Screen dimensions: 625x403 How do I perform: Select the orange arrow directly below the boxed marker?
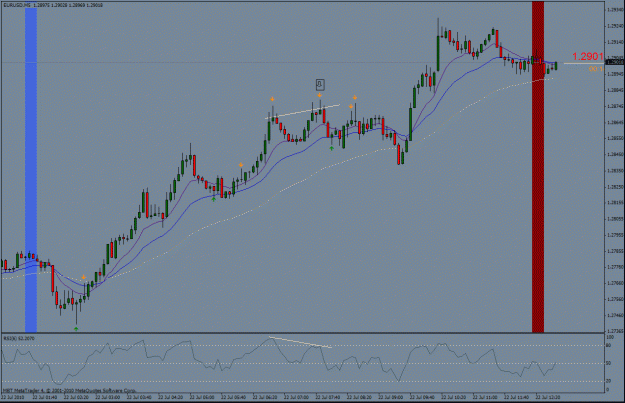coord(320,95)
